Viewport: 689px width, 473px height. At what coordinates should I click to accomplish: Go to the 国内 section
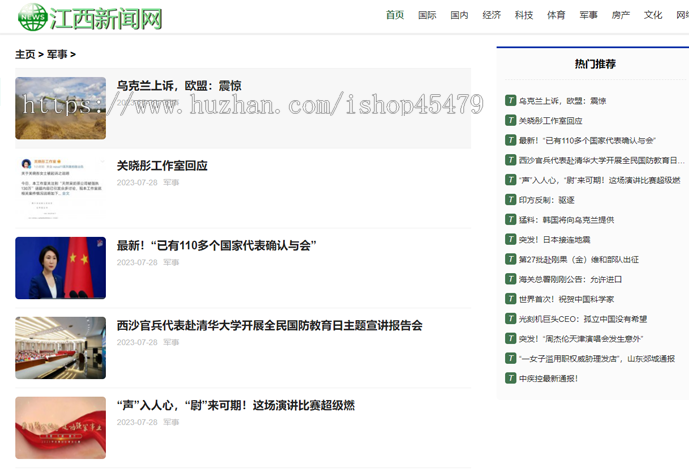point(459,15)
